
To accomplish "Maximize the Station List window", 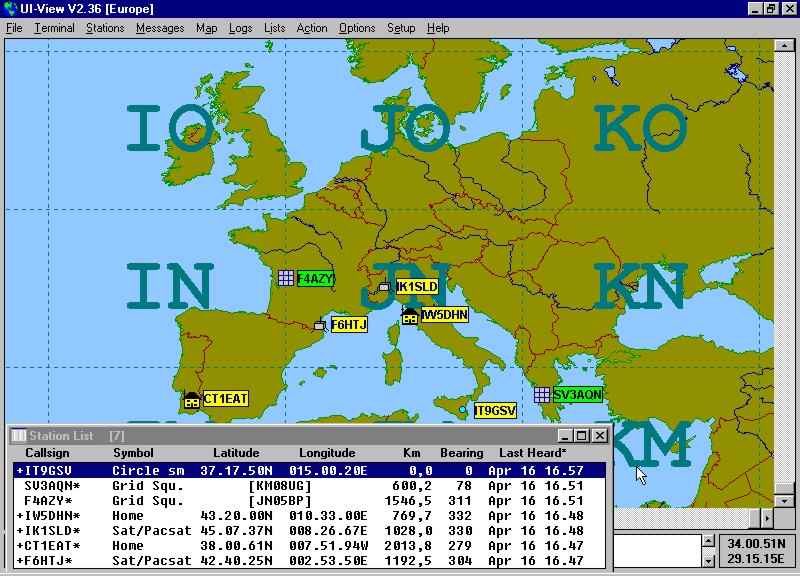I will [x=582, y=435].
